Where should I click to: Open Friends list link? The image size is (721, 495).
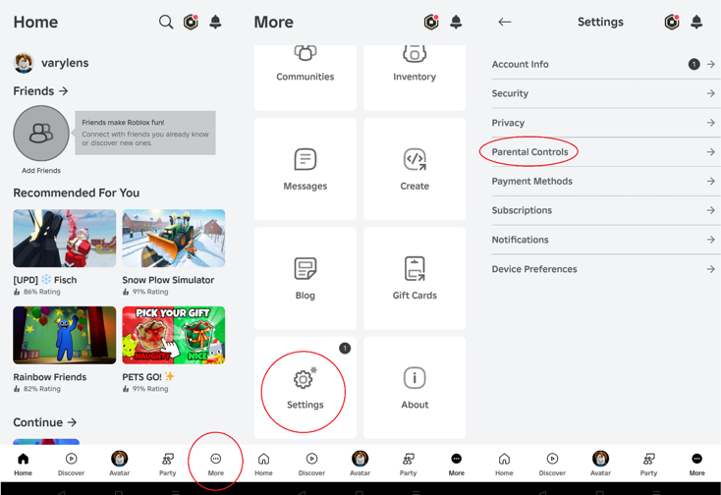(x=40, y=91)
